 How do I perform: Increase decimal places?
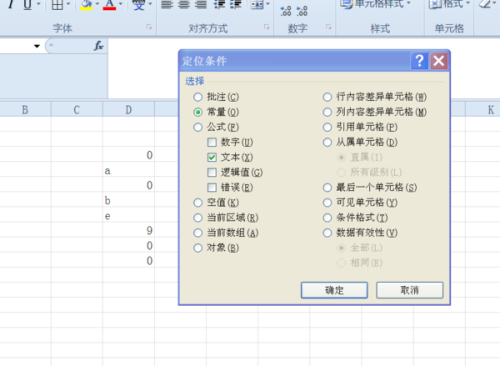tap(286, 11)
